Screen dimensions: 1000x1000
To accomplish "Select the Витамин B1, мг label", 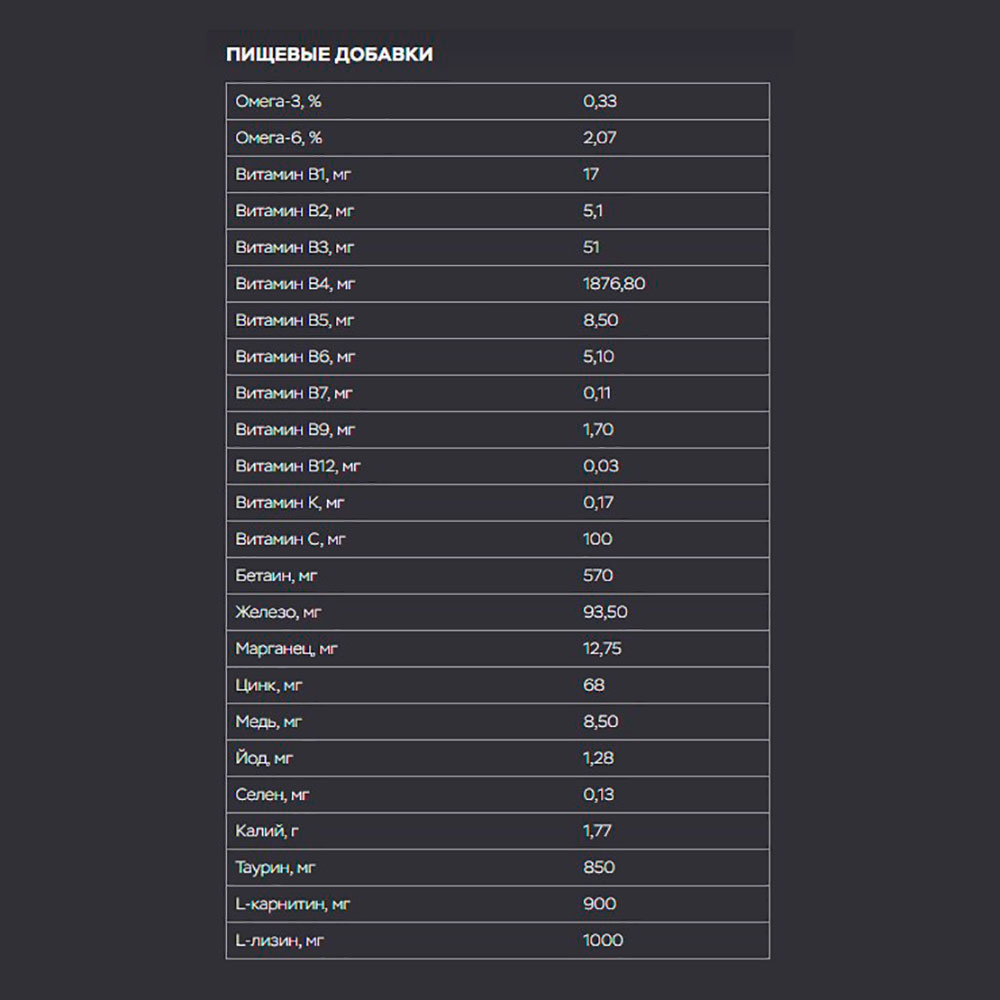I will click(293, 174).
